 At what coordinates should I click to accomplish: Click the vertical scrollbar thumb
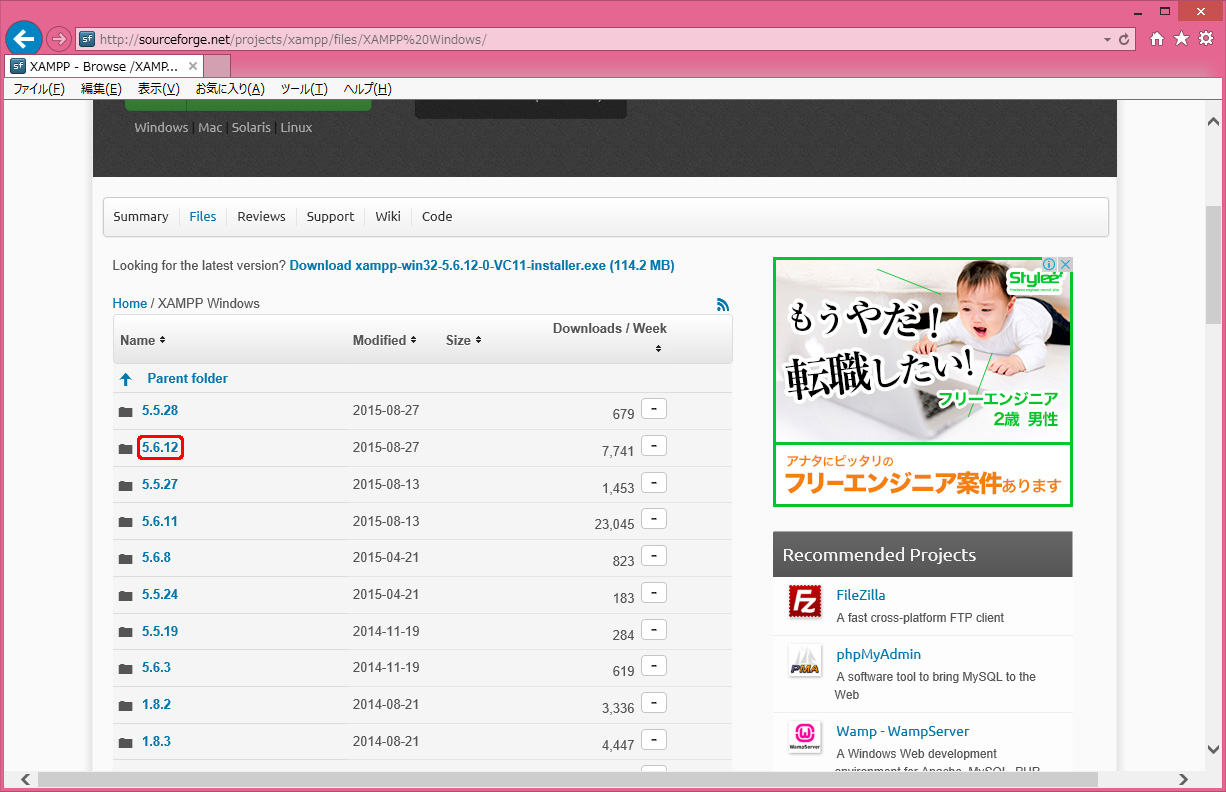tap(1213, 265)
